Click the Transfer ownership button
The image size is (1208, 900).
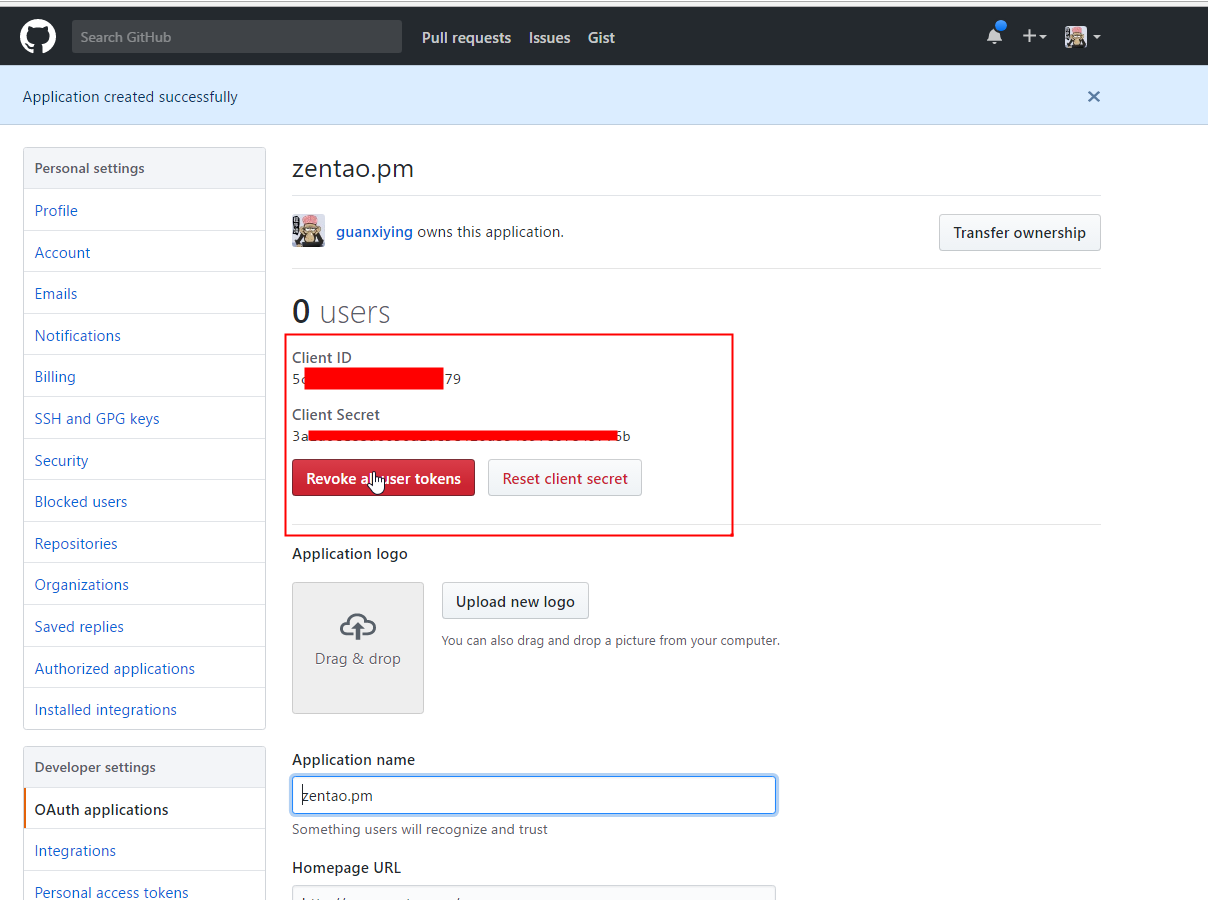point(1019,233)
